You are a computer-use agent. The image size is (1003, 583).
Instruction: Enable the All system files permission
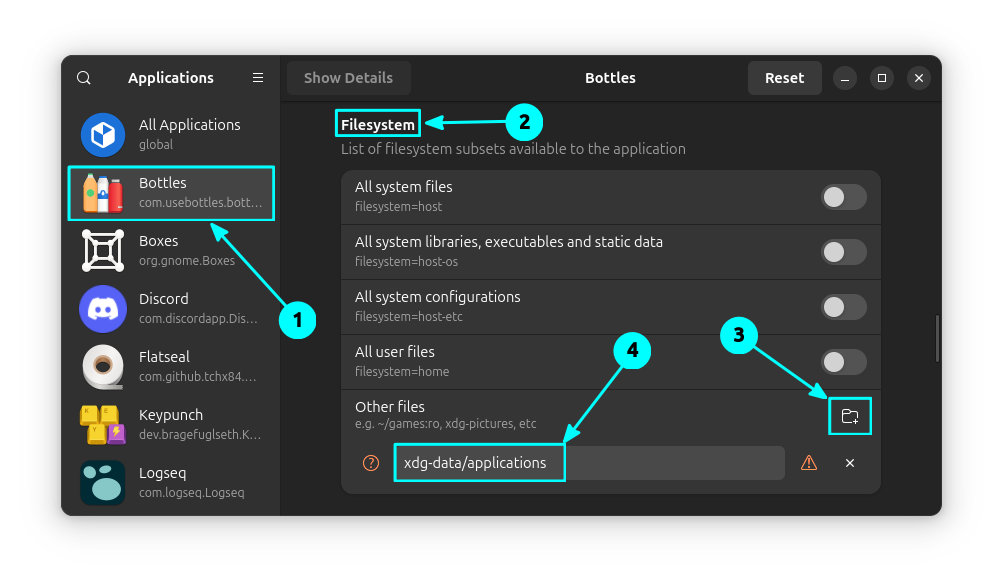[x=843, y=197]
